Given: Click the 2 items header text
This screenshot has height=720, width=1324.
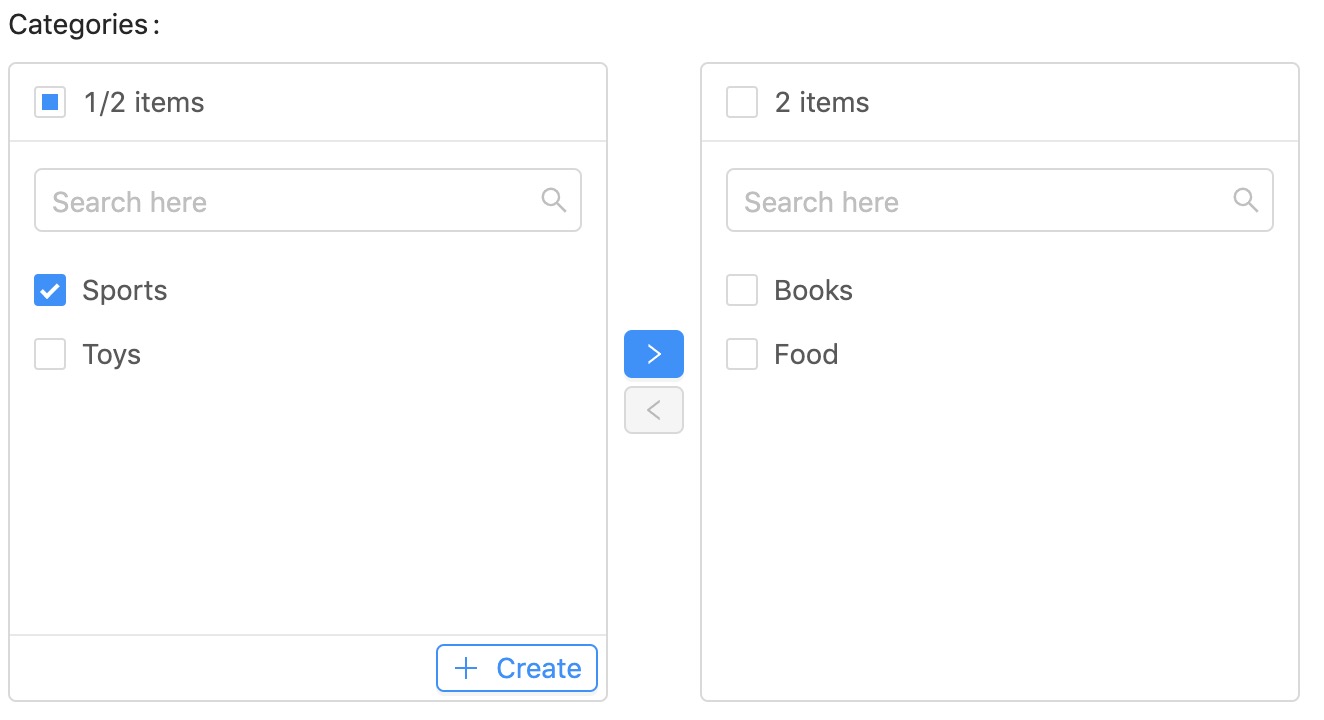Looking at the screenshot, I should (x=822, y=103).
